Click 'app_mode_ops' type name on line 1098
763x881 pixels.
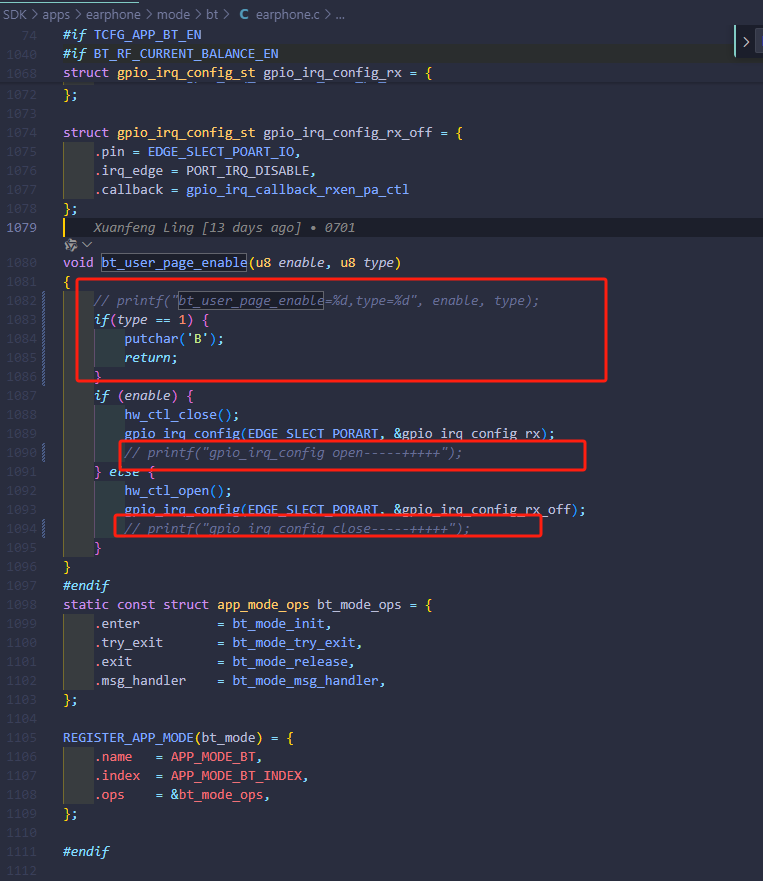coord(263,605)
